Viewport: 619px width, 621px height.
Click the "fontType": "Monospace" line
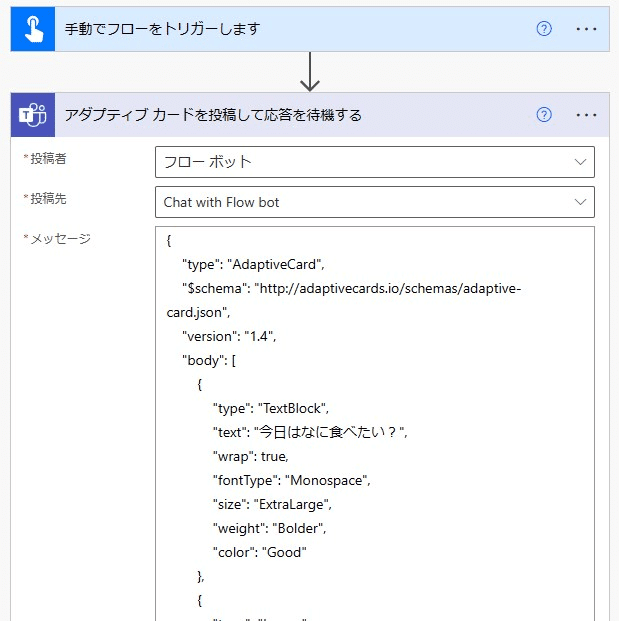pos(291,480)
